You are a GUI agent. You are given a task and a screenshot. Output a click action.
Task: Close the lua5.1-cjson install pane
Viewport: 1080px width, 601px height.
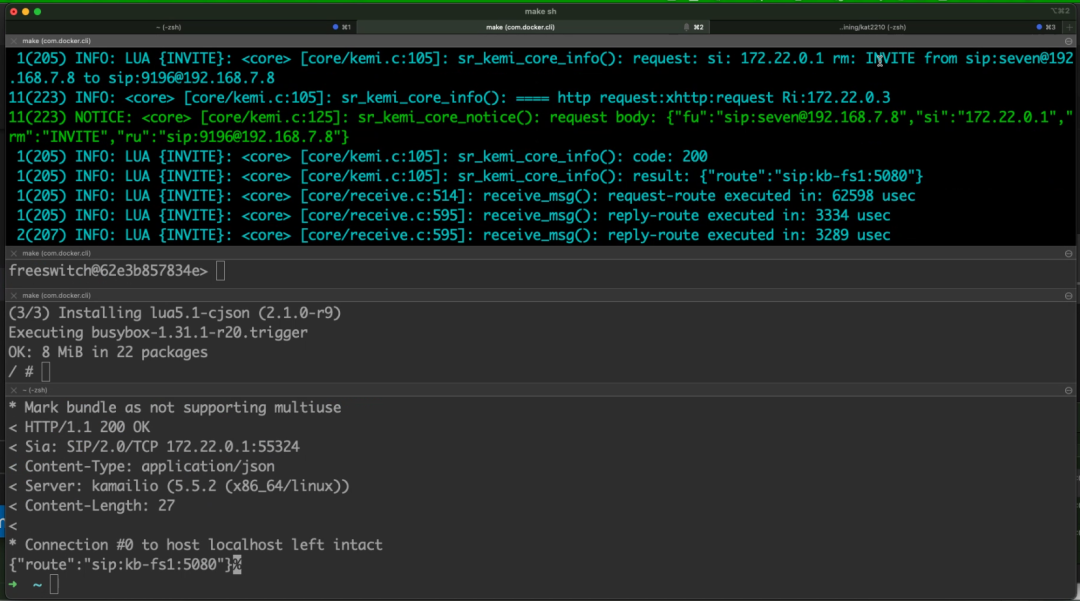(11, 296)
